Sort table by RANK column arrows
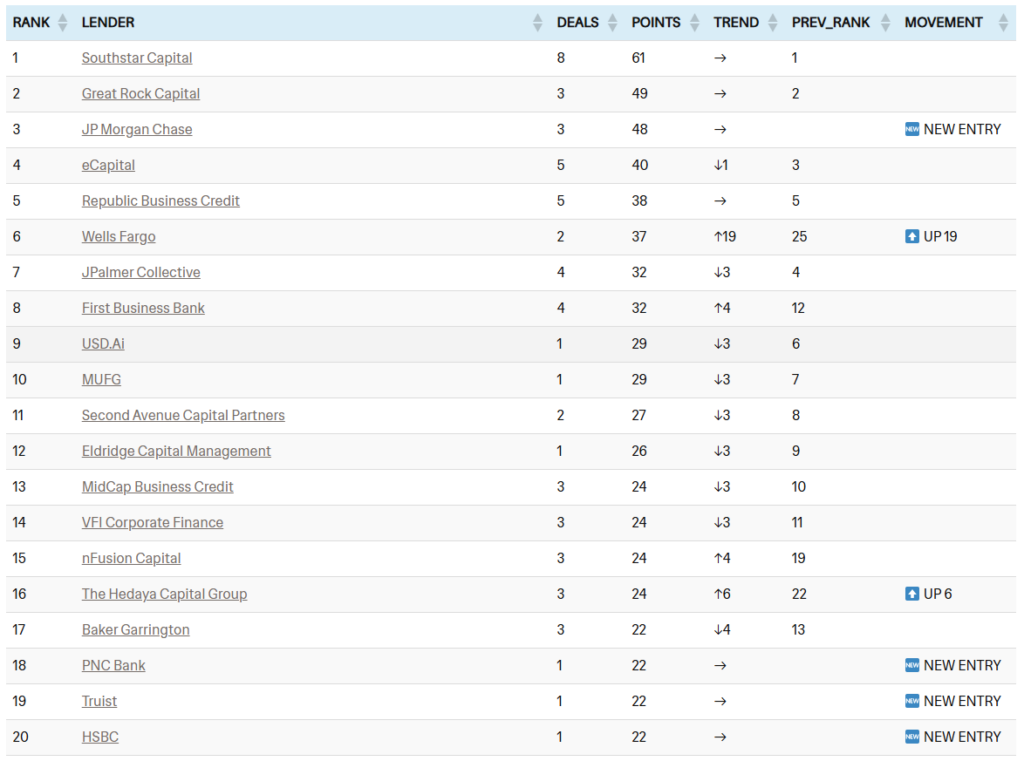1024x761 pixels. [x=63, y=23]
